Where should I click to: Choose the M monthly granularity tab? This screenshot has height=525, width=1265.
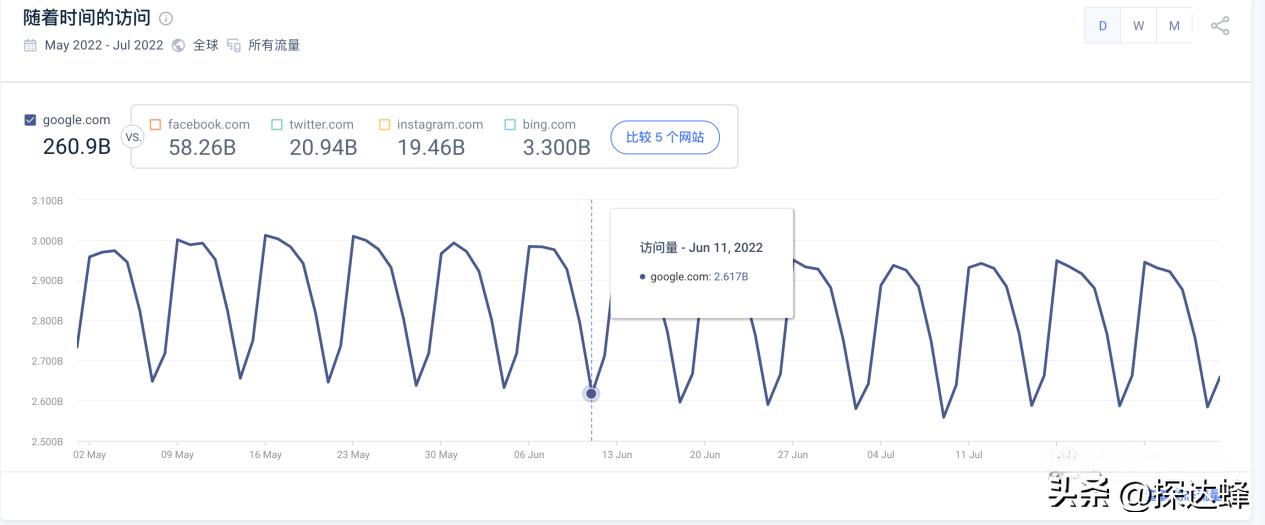pyautogui.click(x=1174, y=26)
